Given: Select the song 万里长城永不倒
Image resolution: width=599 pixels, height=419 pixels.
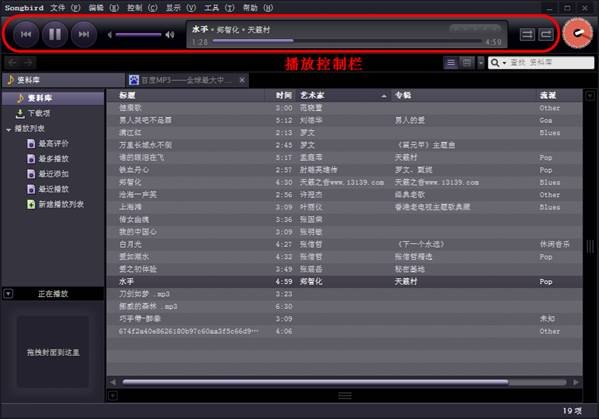Looking at the screenshot, I should (x=345, y=145).
